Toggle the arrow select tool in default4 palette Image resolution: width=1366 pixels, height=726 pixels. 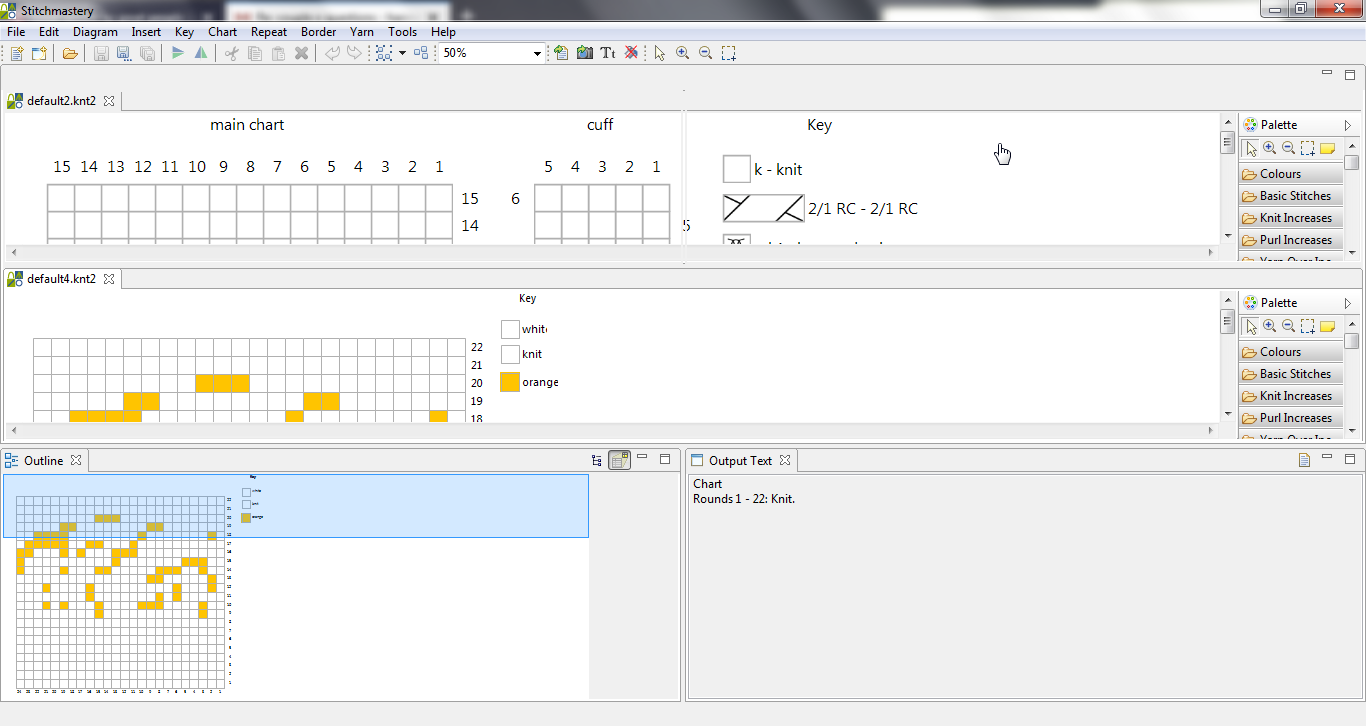(1250, 326)
